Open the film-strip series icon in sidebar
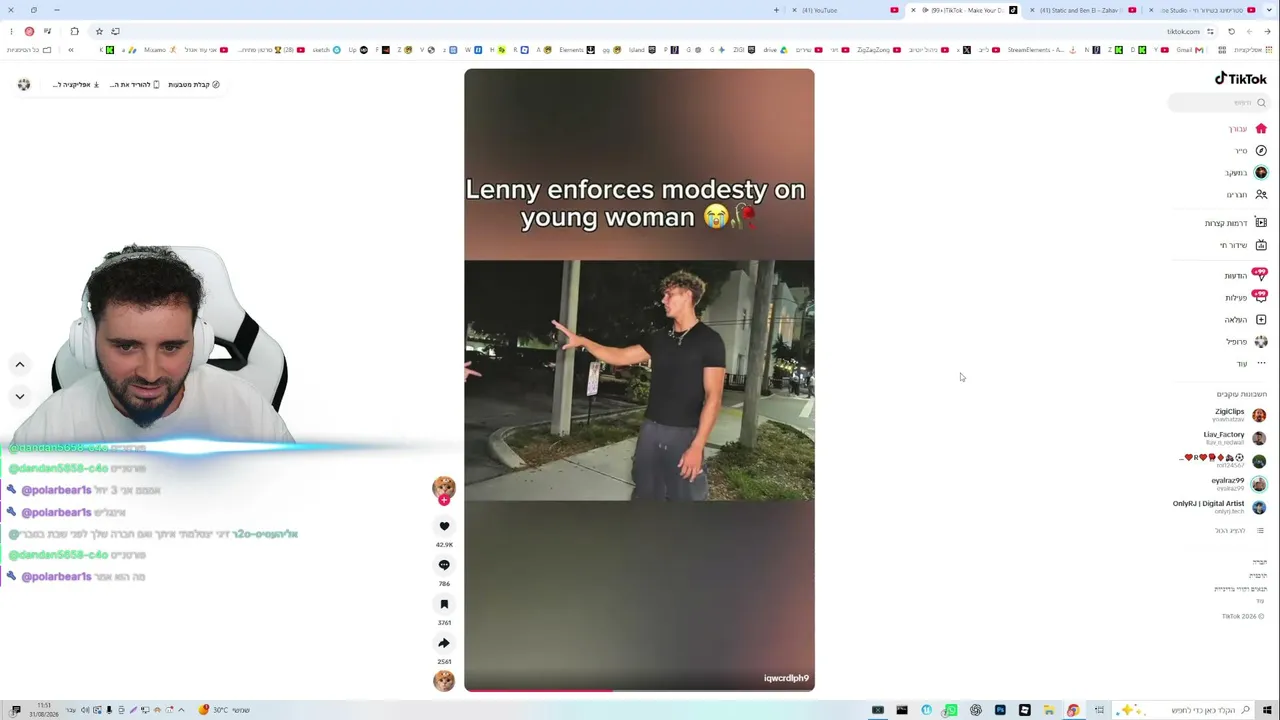Viewport: 1280px width, 720px height. tap(1261, 223)
